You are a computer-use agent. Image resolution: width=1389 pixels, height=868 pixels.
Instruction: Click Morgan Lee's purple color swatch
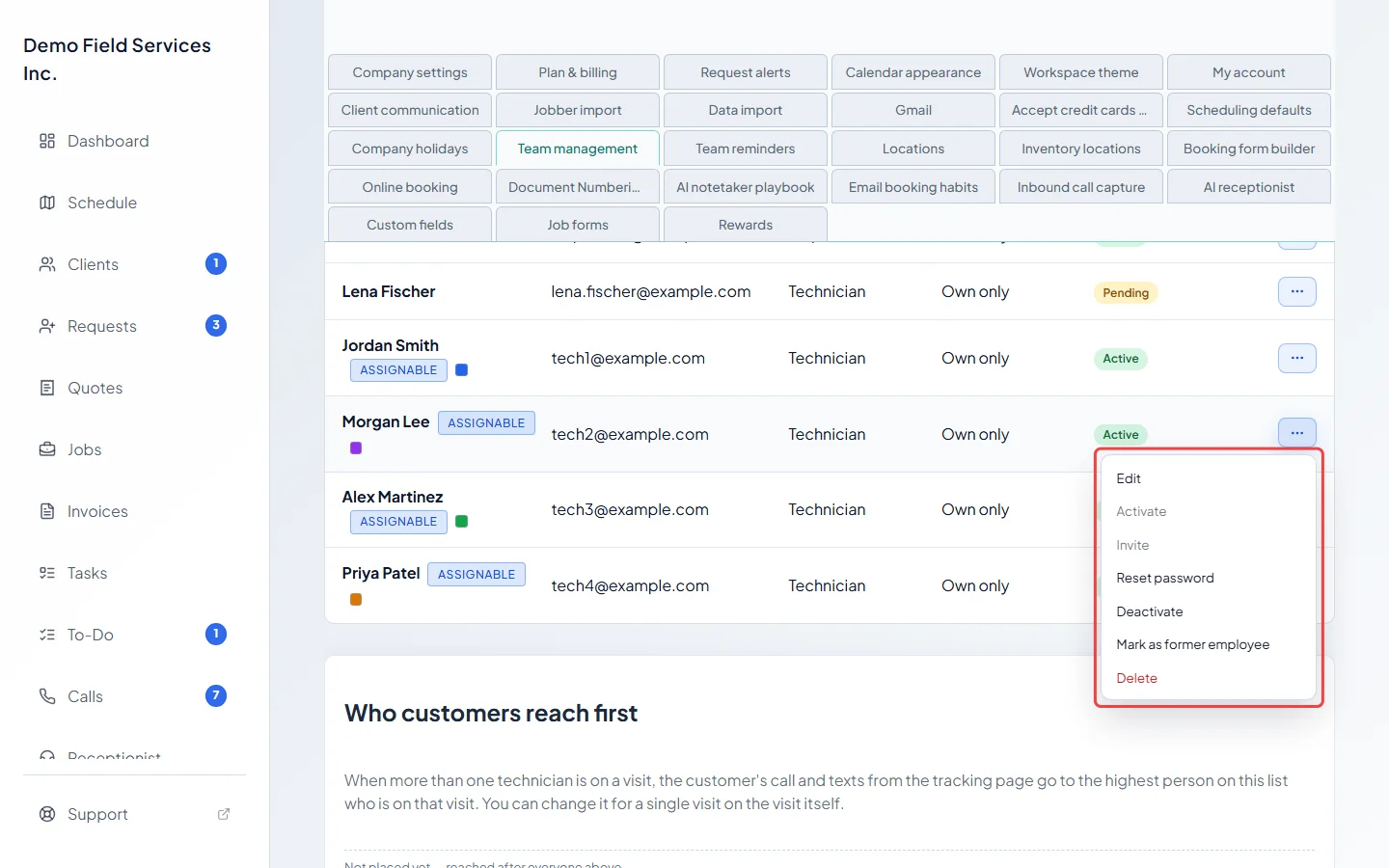pyautogui.click(x=356, y=448)
